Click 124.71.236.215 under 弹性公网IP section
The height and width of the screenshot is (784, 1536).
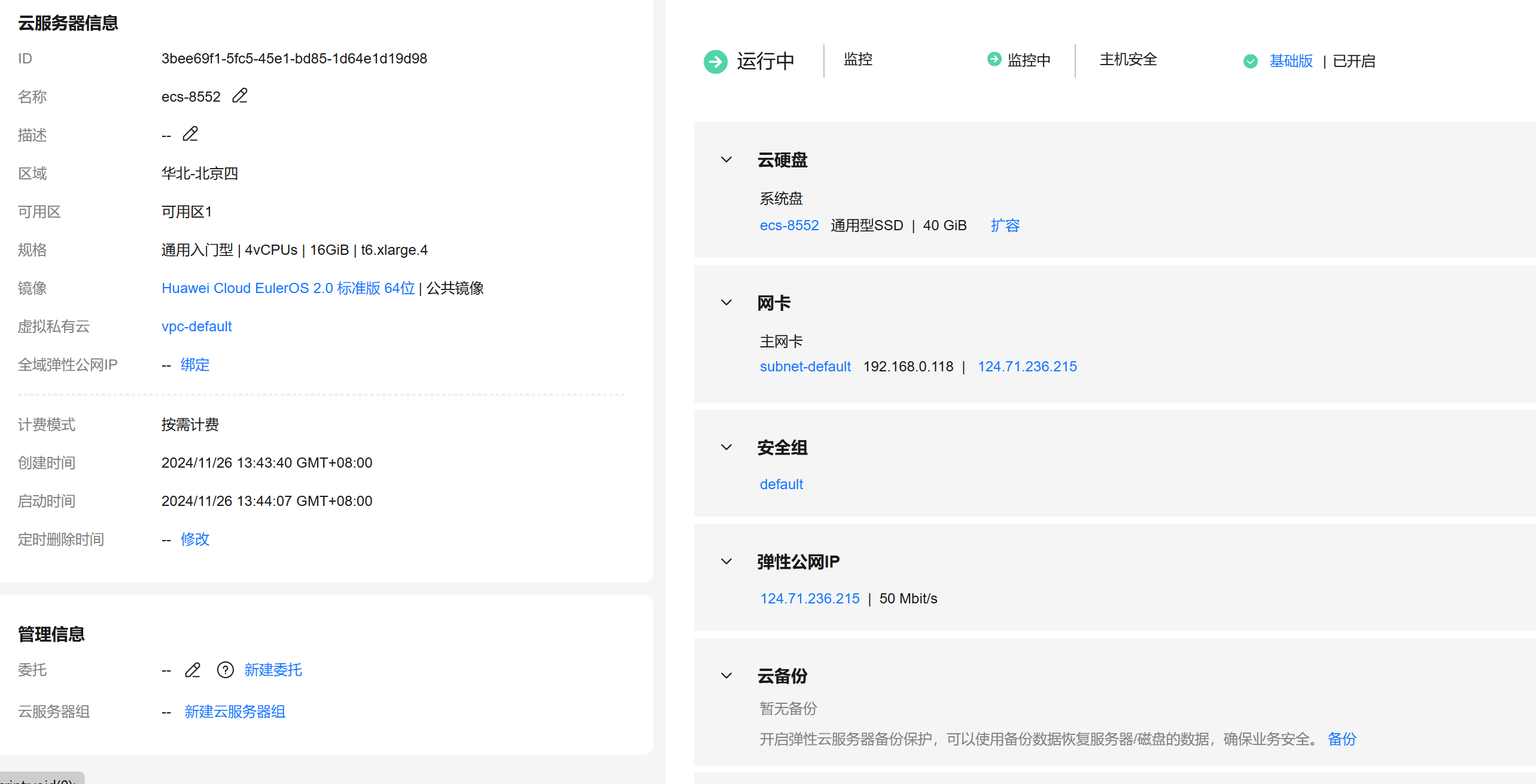pos(810,599)
